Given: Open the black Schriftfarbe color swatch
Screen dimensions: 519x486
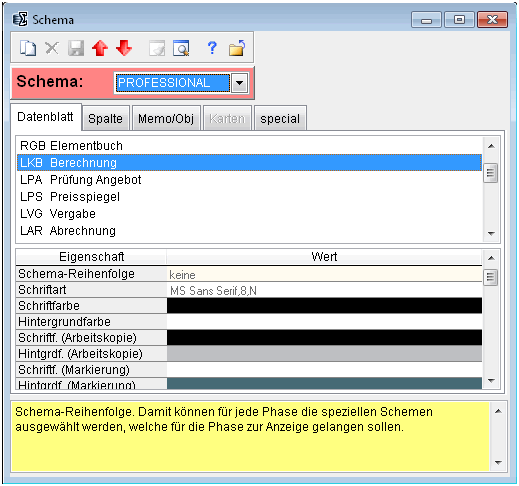Looking at the screenshot, I should (x=324, y=306).
